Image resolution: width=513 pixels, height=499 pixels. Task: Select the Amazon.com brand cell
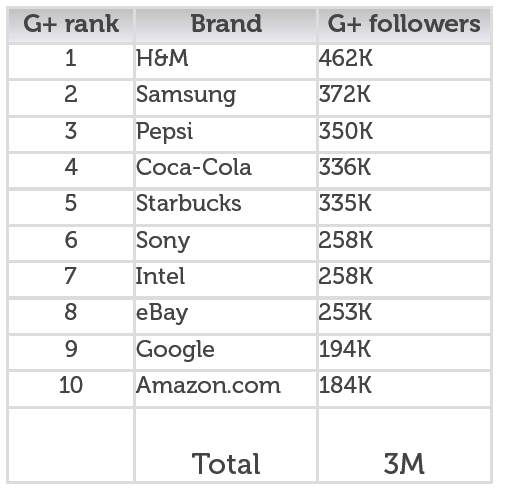(226, 389)
